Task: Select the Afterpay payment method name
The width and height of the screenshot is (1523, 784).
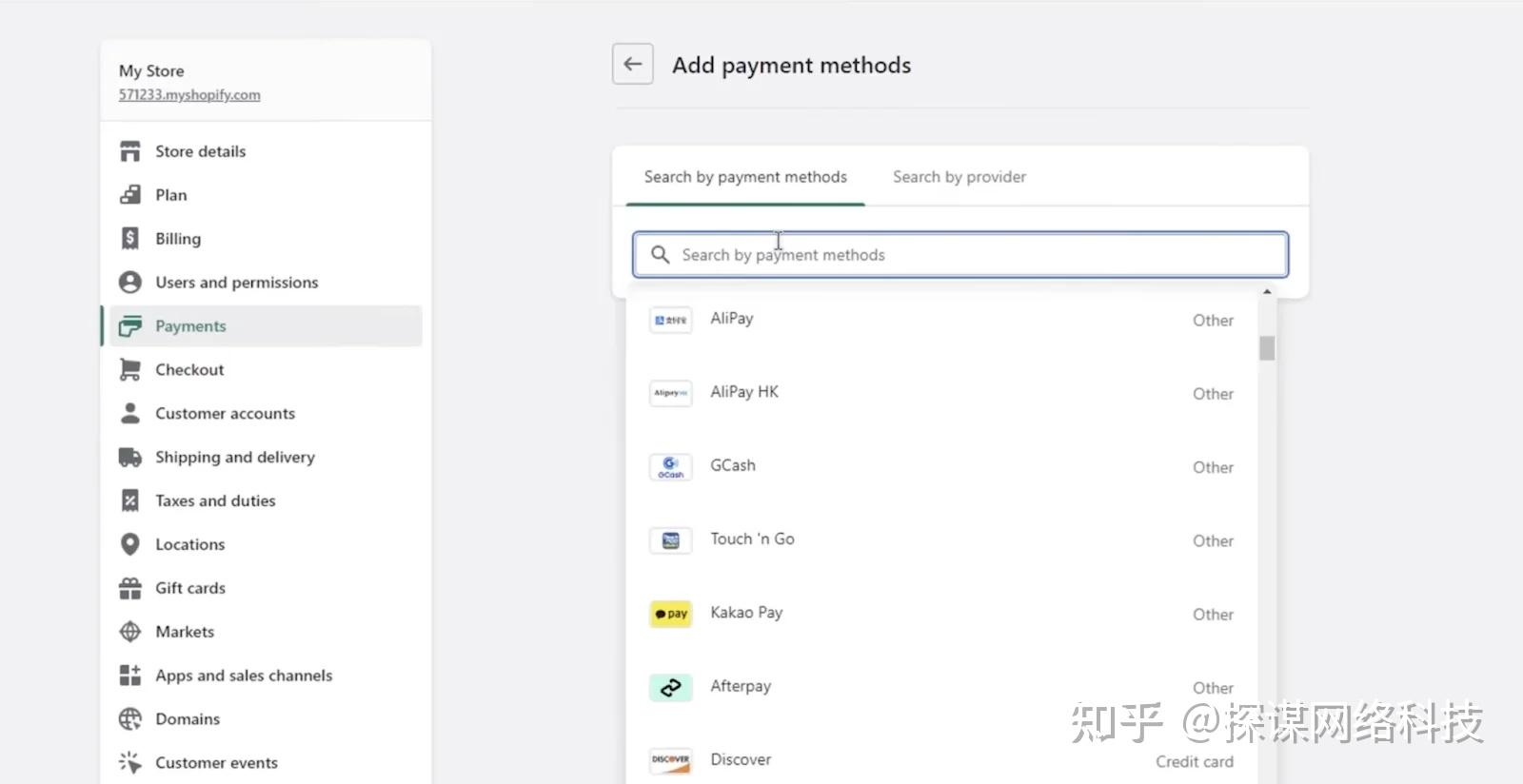Action: (741, 686)
